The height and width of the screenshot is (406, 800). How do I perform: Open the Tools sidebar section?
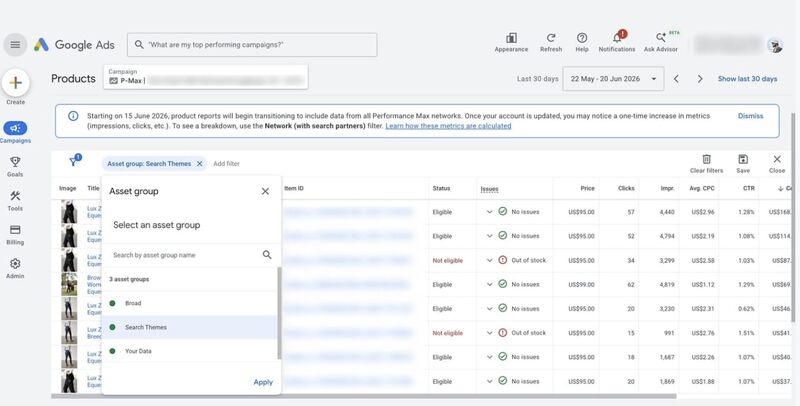[x=15, y=200]
